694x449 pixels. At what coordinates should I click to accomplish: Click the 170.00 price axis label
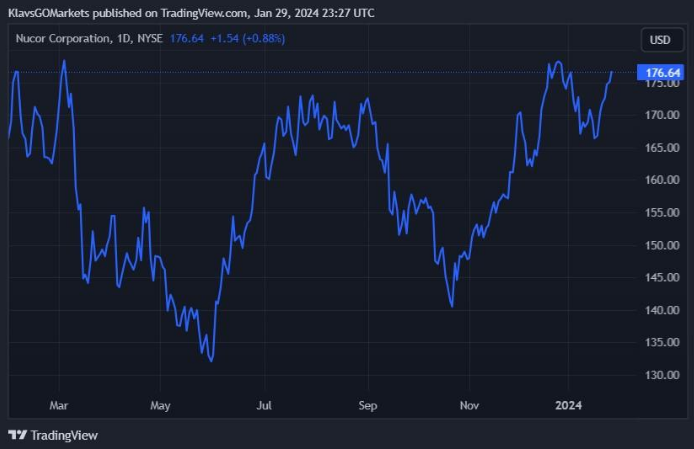pyautogui.click(x=662, y=115)
